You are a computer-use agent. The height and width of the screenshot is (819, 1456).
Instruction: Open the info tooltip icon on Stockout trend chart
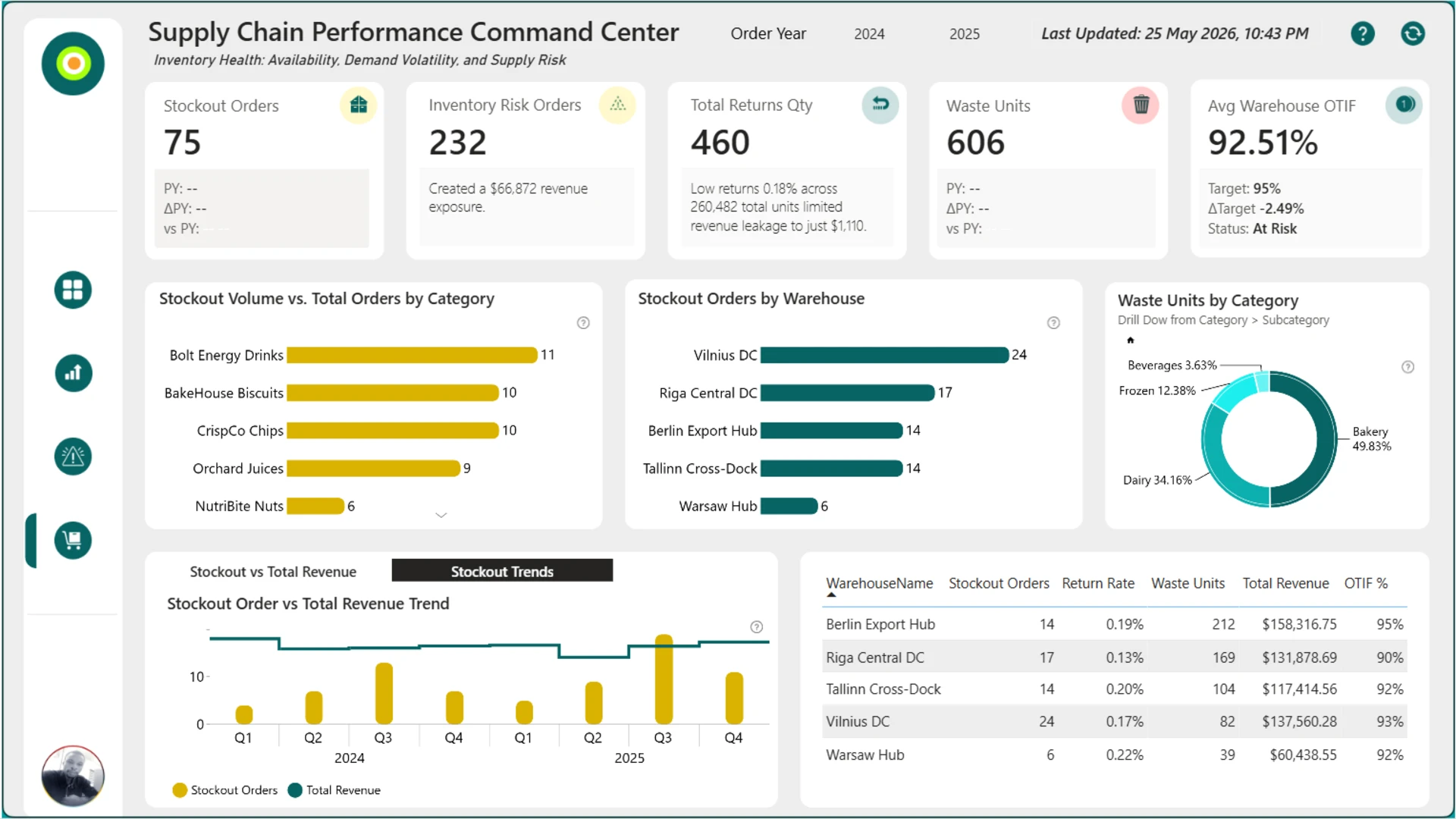point(756,627)
